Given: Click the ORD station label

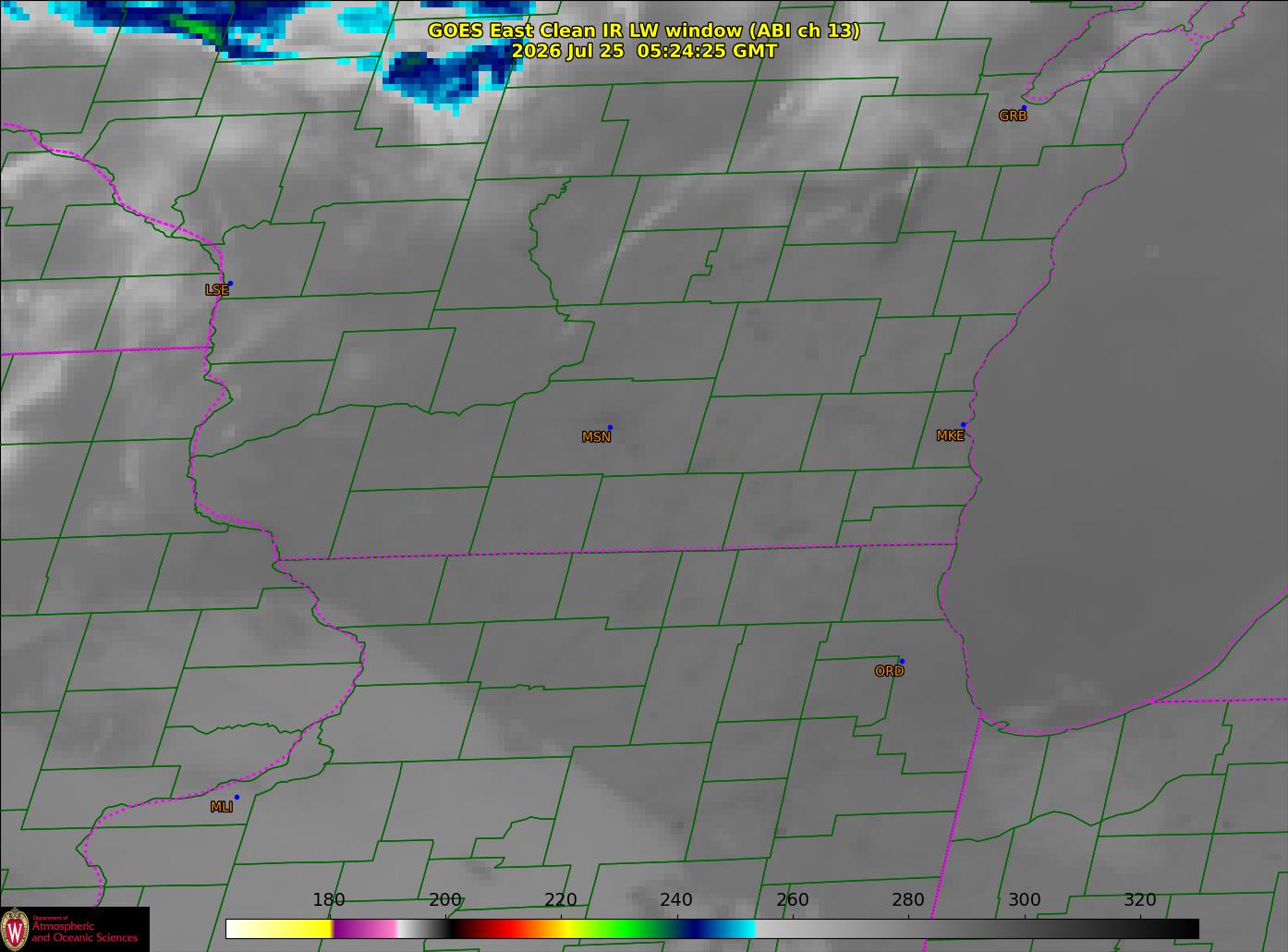Looking at the screenshot, I should (x=889, y=671).
